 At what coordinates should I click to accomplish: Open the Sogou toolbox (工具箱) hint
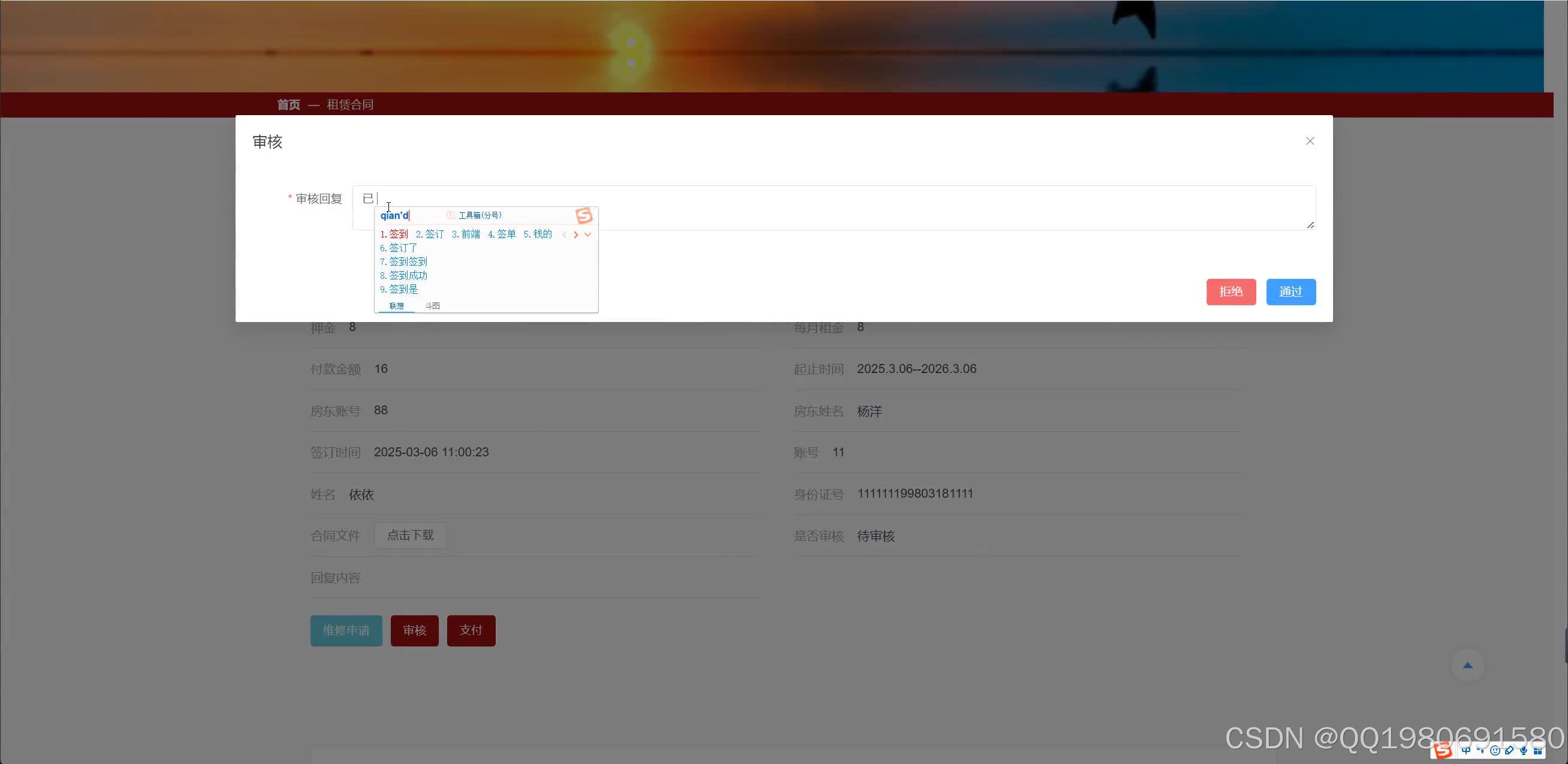(479, 215)
